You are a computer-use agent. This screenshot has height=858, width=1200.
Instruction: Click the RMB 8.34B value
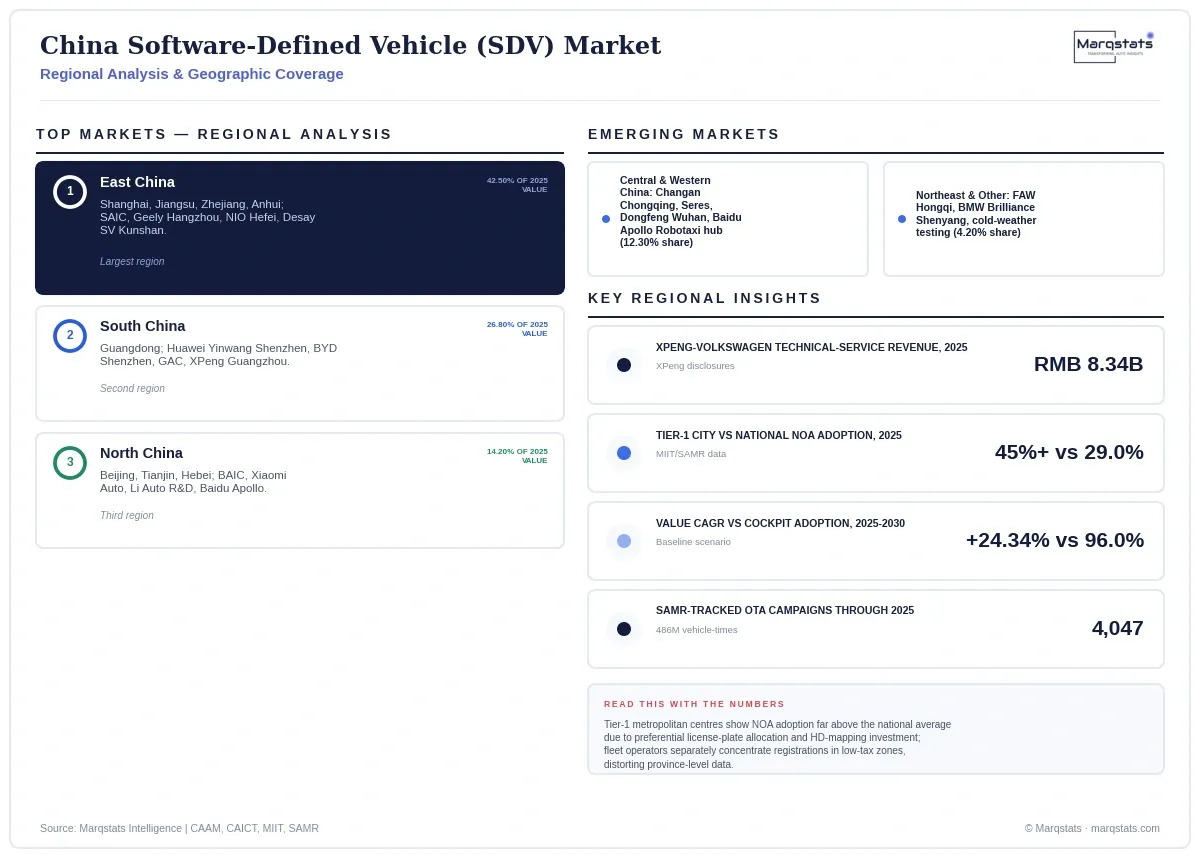[x=1088, y=364]
